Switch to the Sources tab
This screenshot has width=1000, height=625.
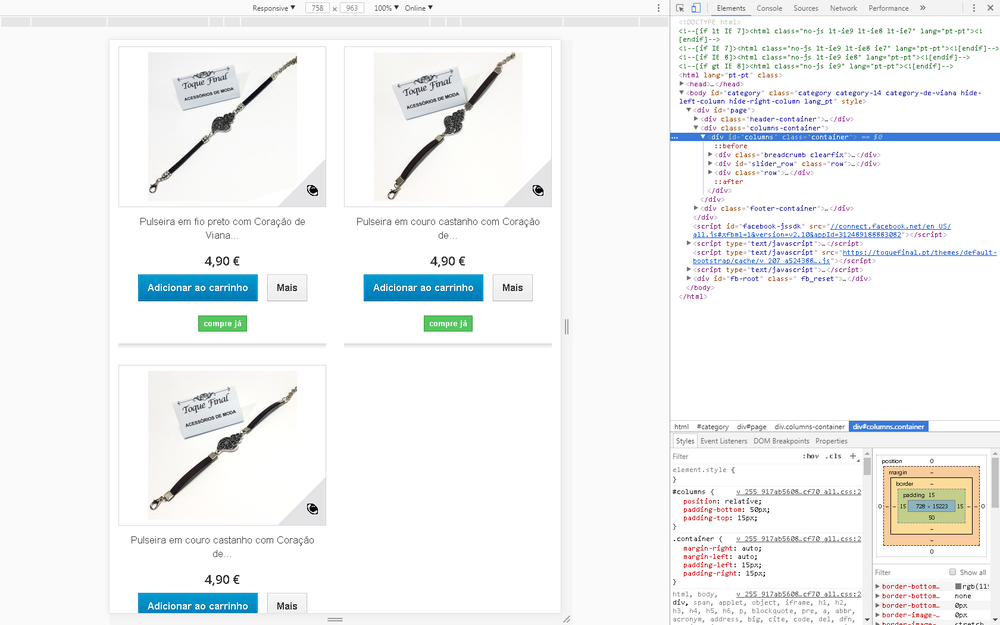pos(805,8)
